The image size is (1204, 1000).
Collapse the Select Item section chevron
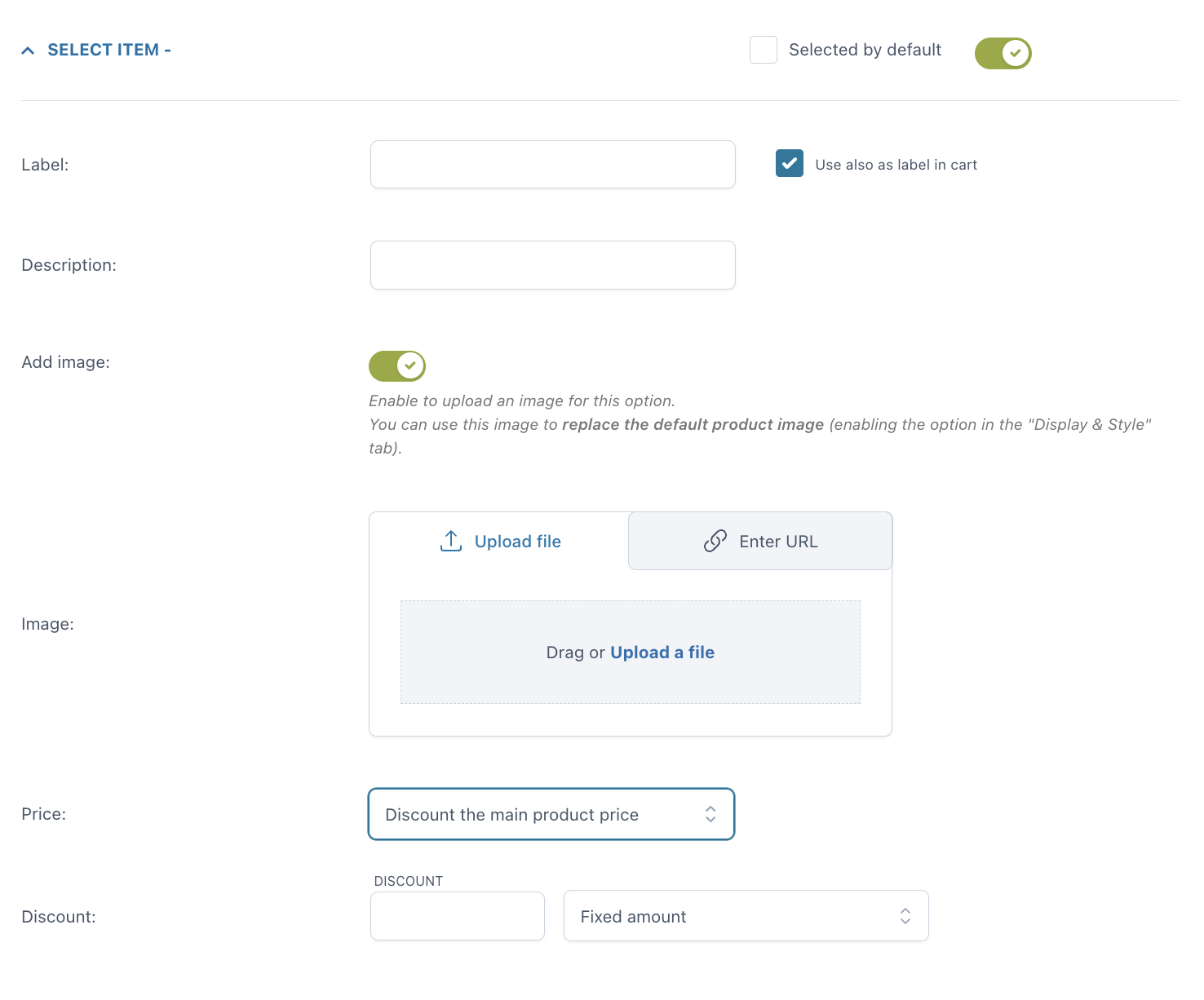tap(28, 51)
